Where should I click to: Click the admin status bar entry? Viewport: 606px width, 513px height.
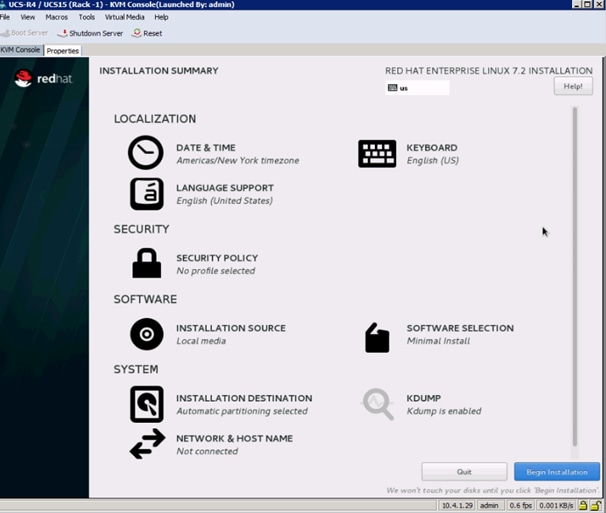coord(489,505)
